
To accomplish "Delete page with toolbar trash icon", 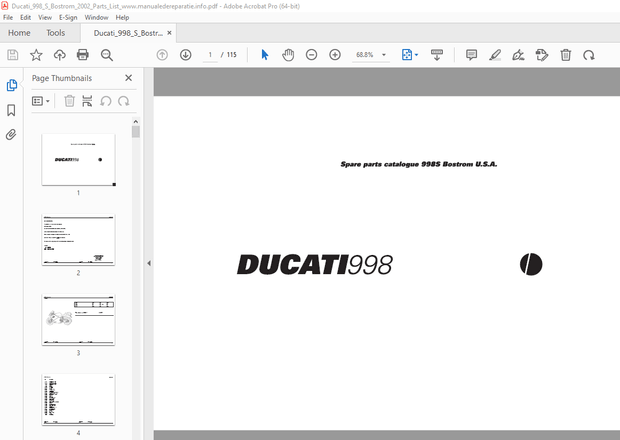I will click(x=566, y=55).
